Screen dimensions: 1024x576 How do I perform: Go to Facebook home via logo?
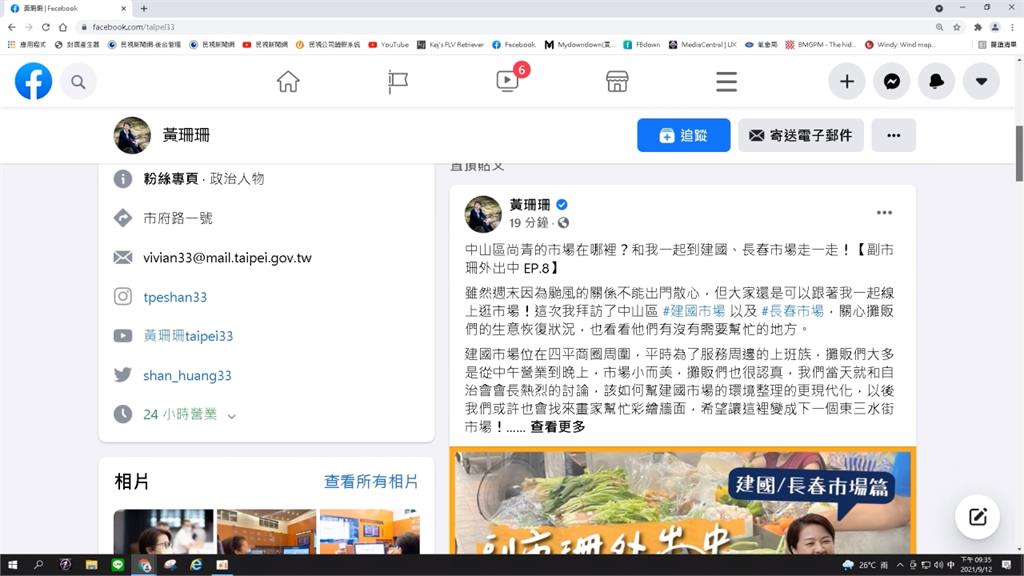click(33, 82)
